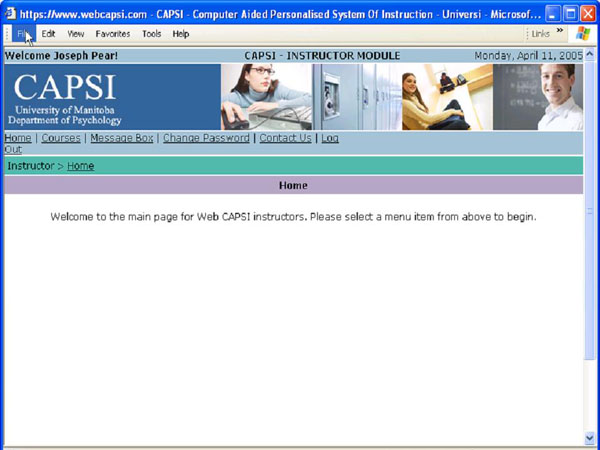The image size is (600, 450).
Task: Open the Message Box link
Action: pos(122,138)
